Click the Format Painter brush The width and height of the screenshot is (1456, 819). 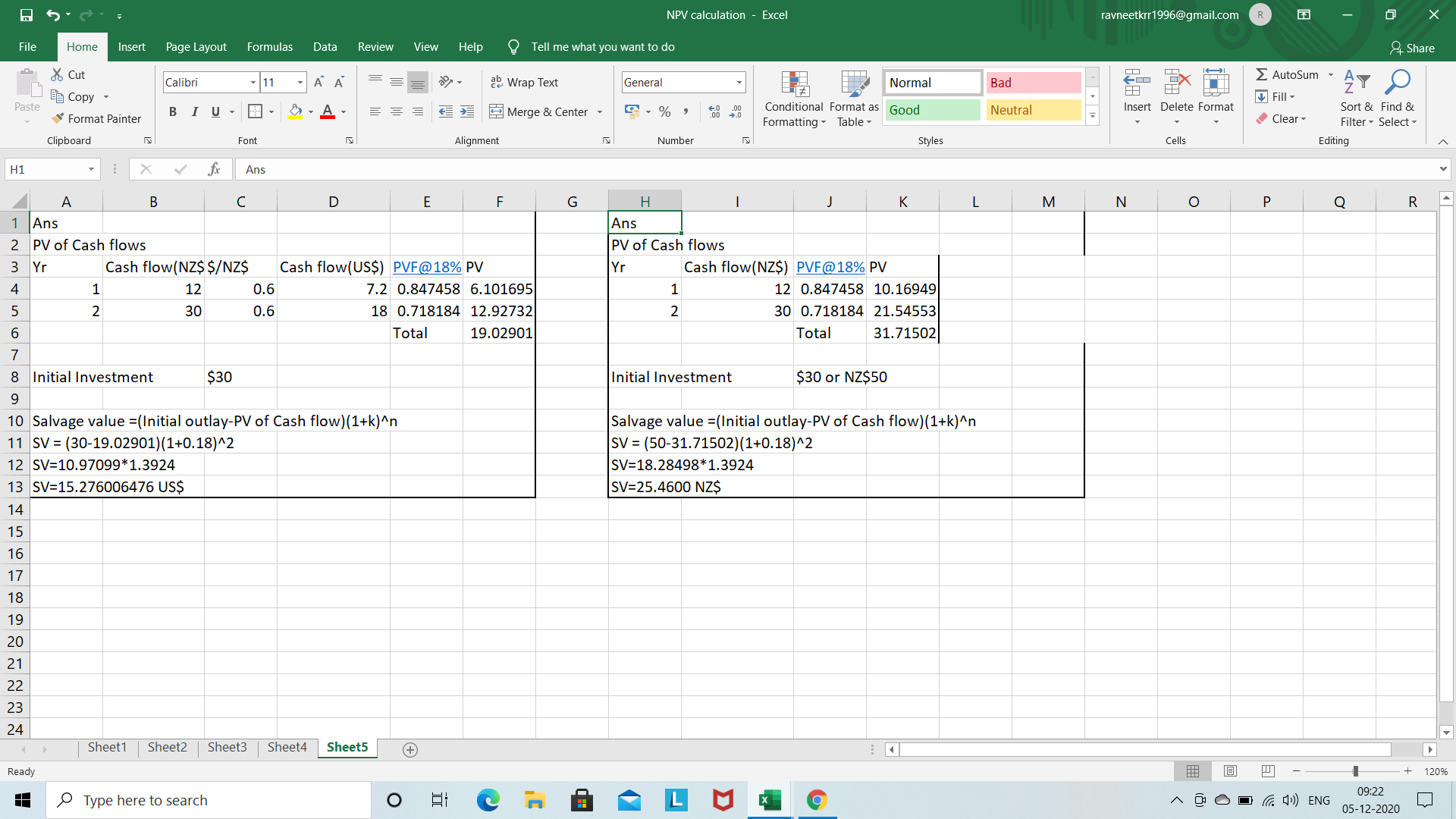58,118
